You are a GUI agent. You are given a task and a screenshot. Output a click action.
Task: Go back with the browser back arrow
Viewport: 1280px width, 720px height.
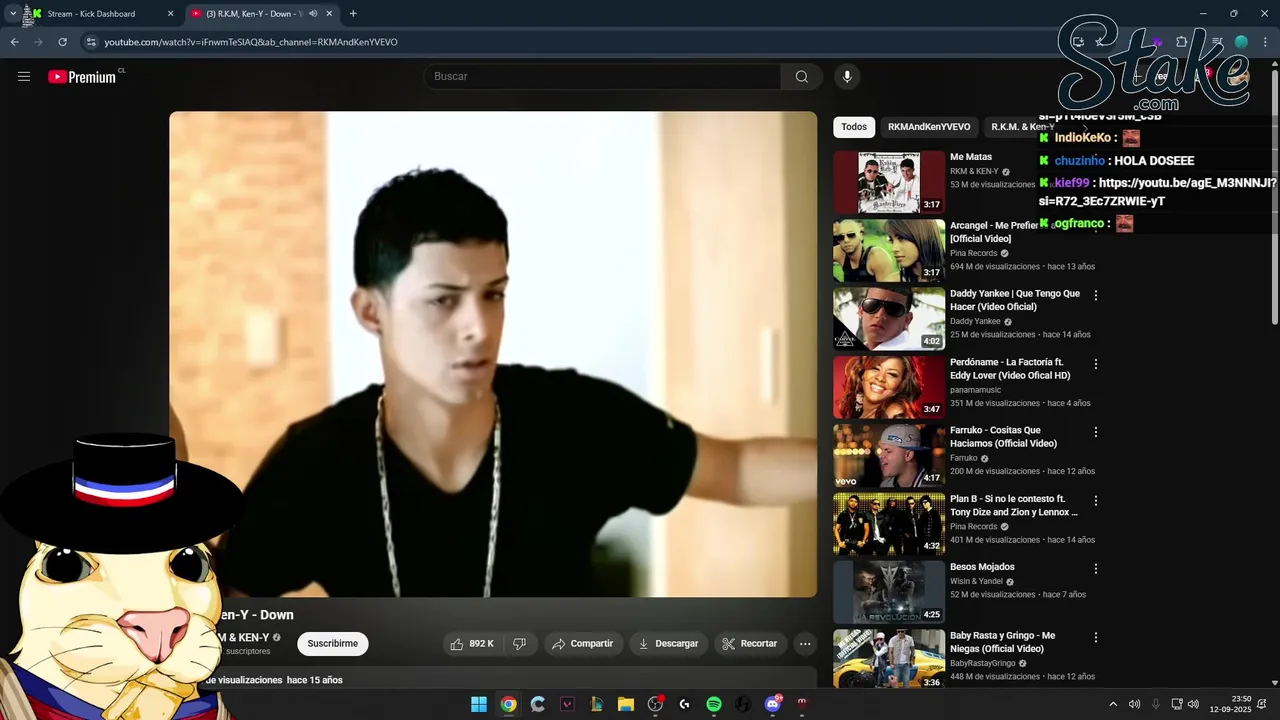(14, 42)
